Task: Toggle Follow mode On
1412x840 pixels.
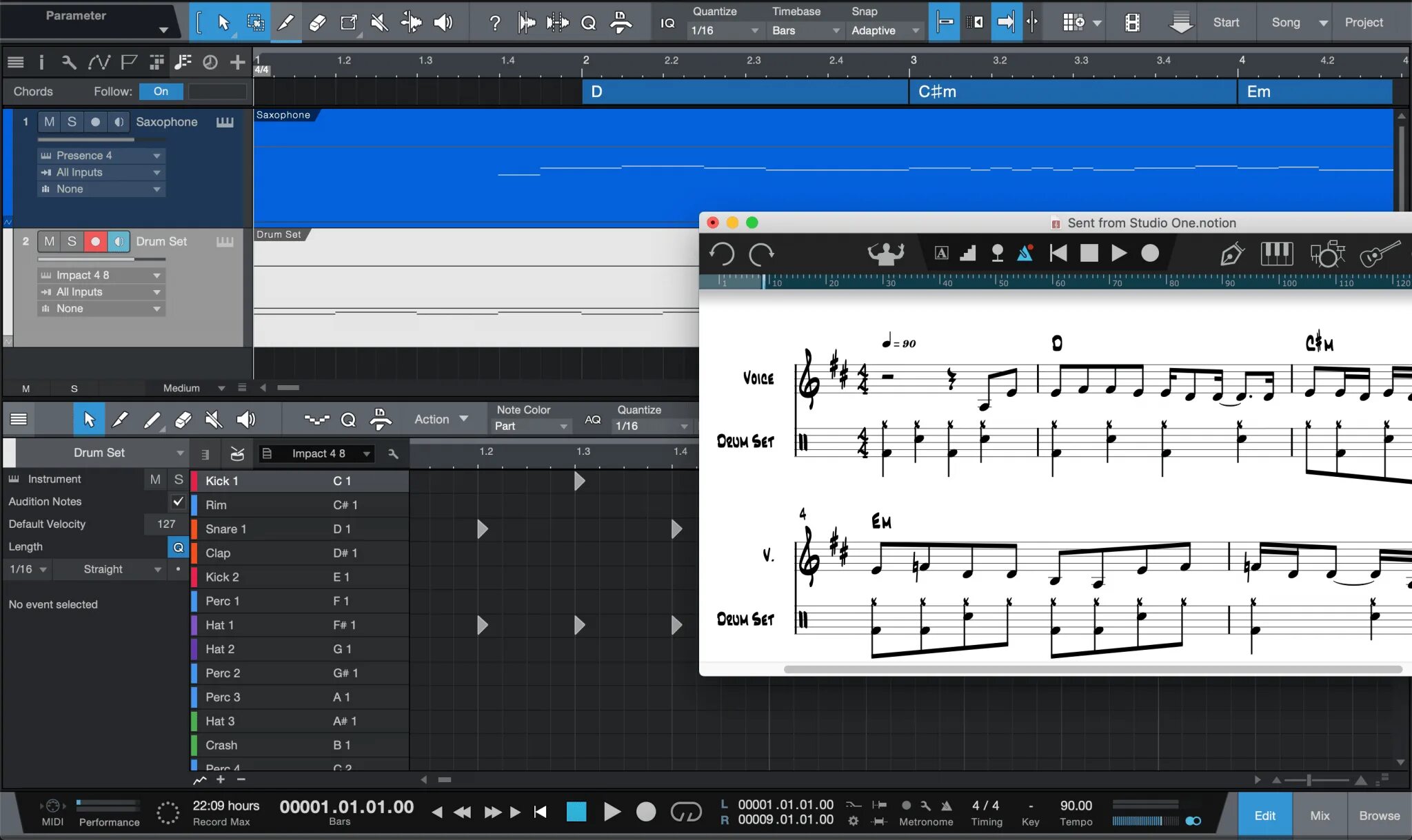Action: click(x=161, y=91)
